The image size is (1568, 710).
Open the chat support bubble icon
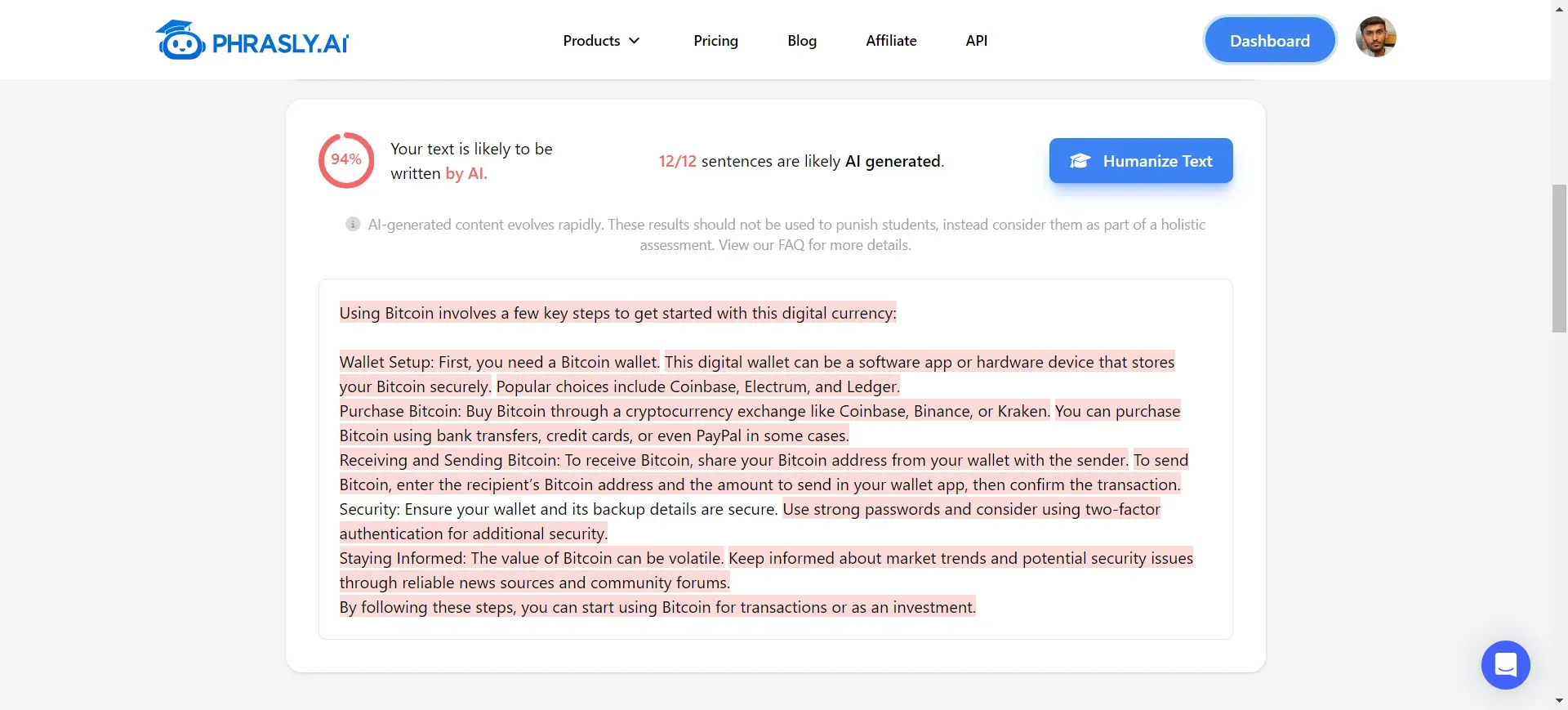[1505, 664]
